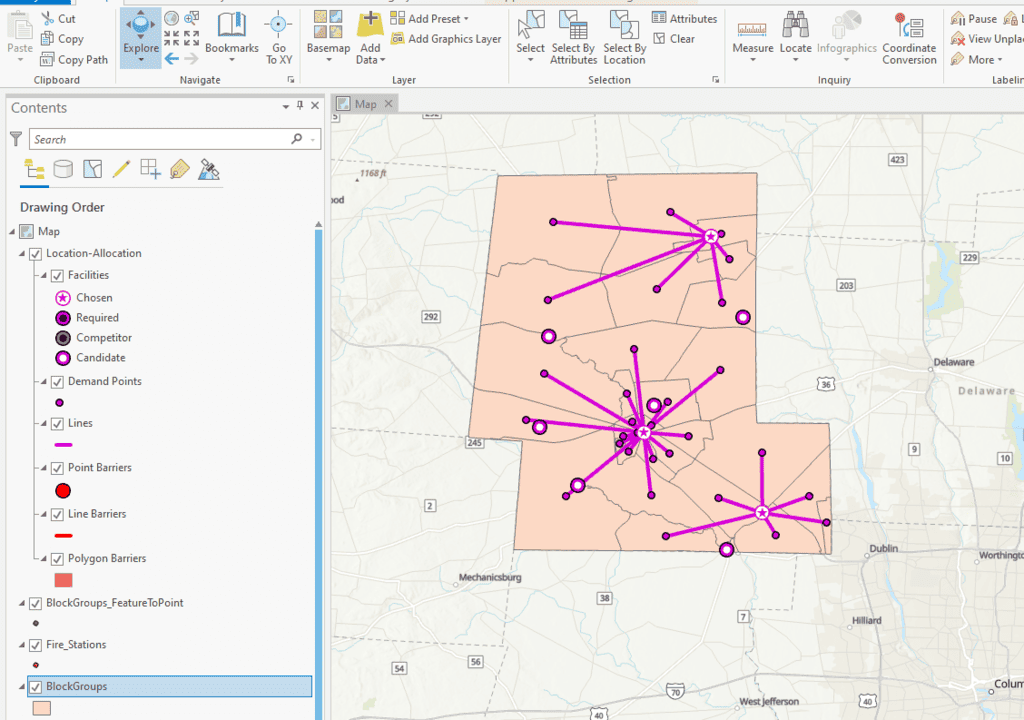This screenshot has height=720, width=1024.
Task: Toggle Demand Points layer visibility
Action: pos(57,382)
